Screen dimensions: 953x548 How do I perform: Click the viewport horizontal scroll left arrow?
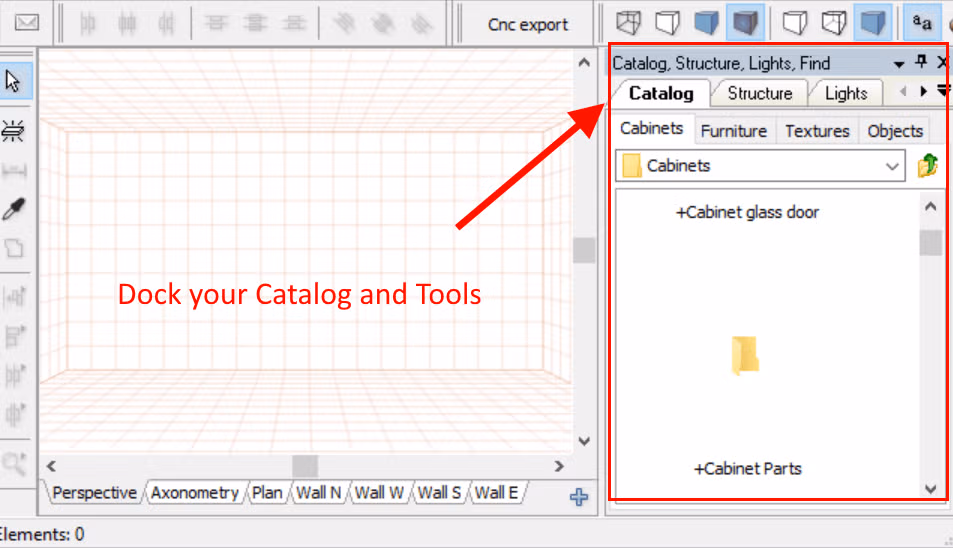(x=52, y=467)
